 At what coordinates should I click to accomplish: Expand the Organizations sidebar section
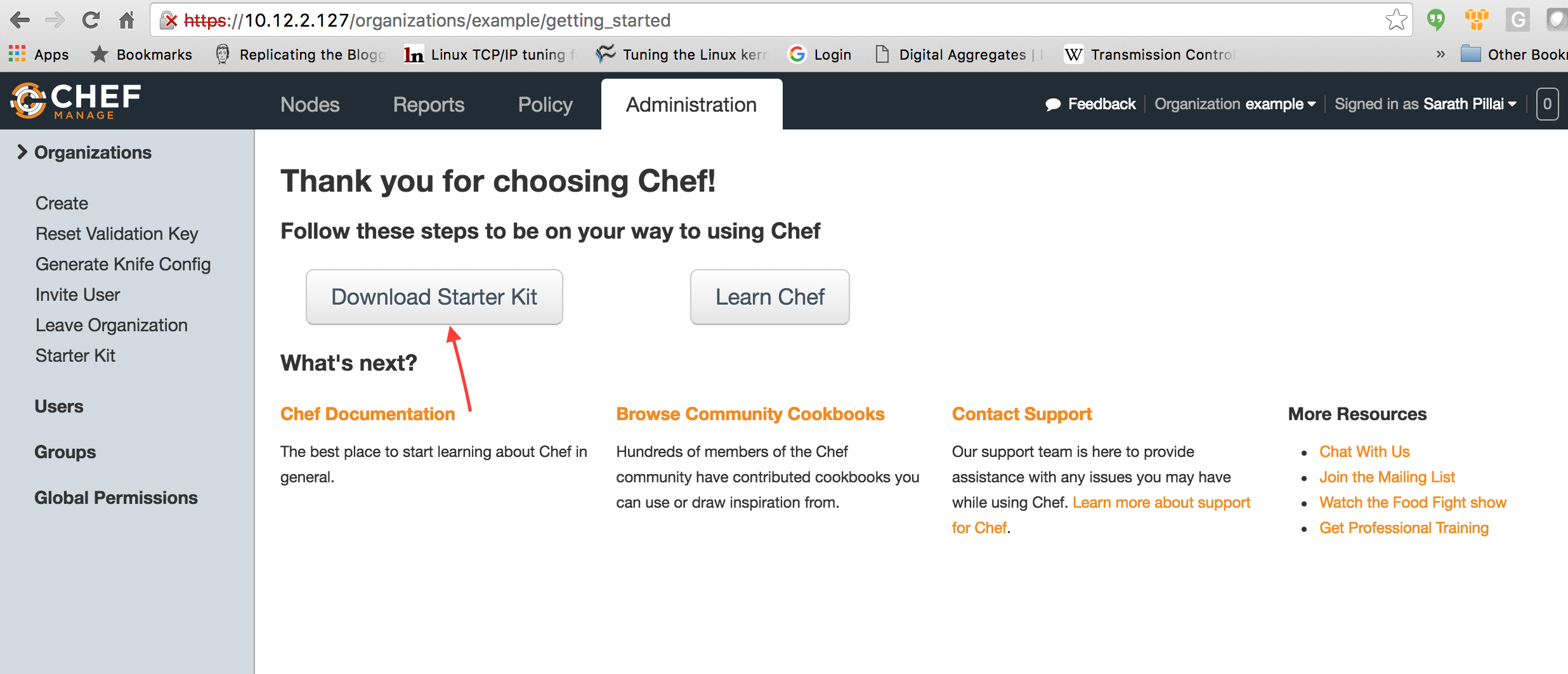click(23, 152)
